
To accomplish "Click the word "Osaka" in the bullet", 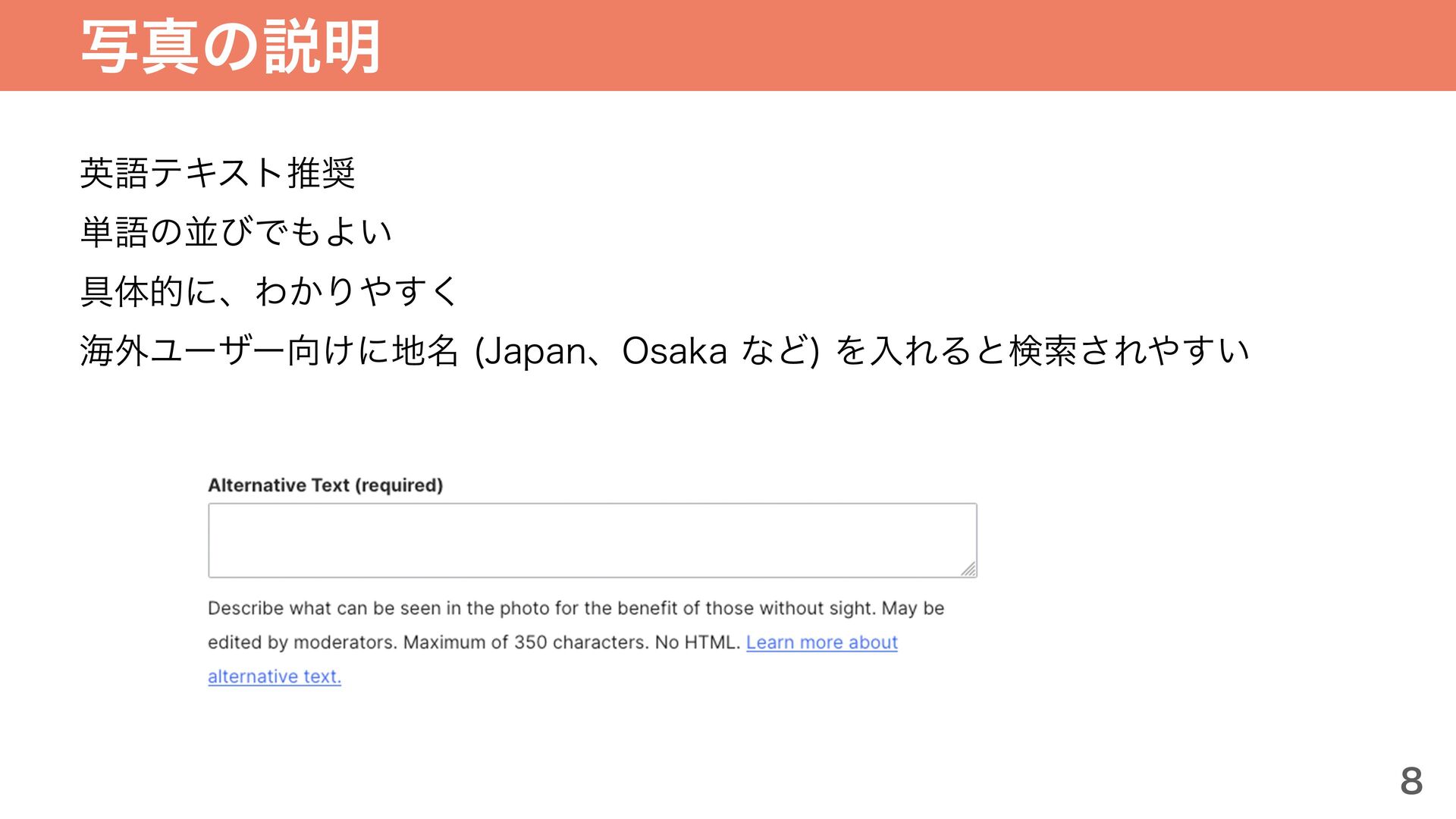I will coord(674,351).
